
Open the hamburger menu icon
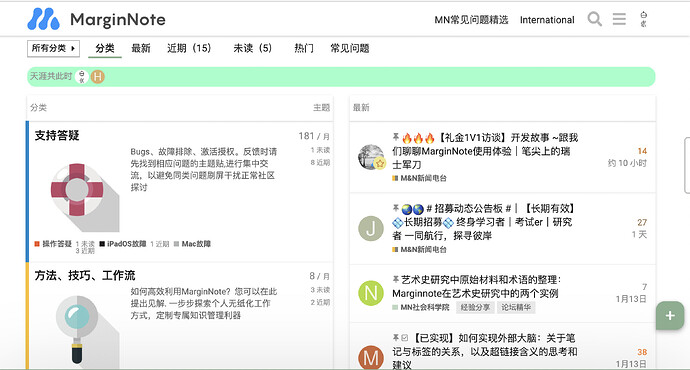click(619, 19)
